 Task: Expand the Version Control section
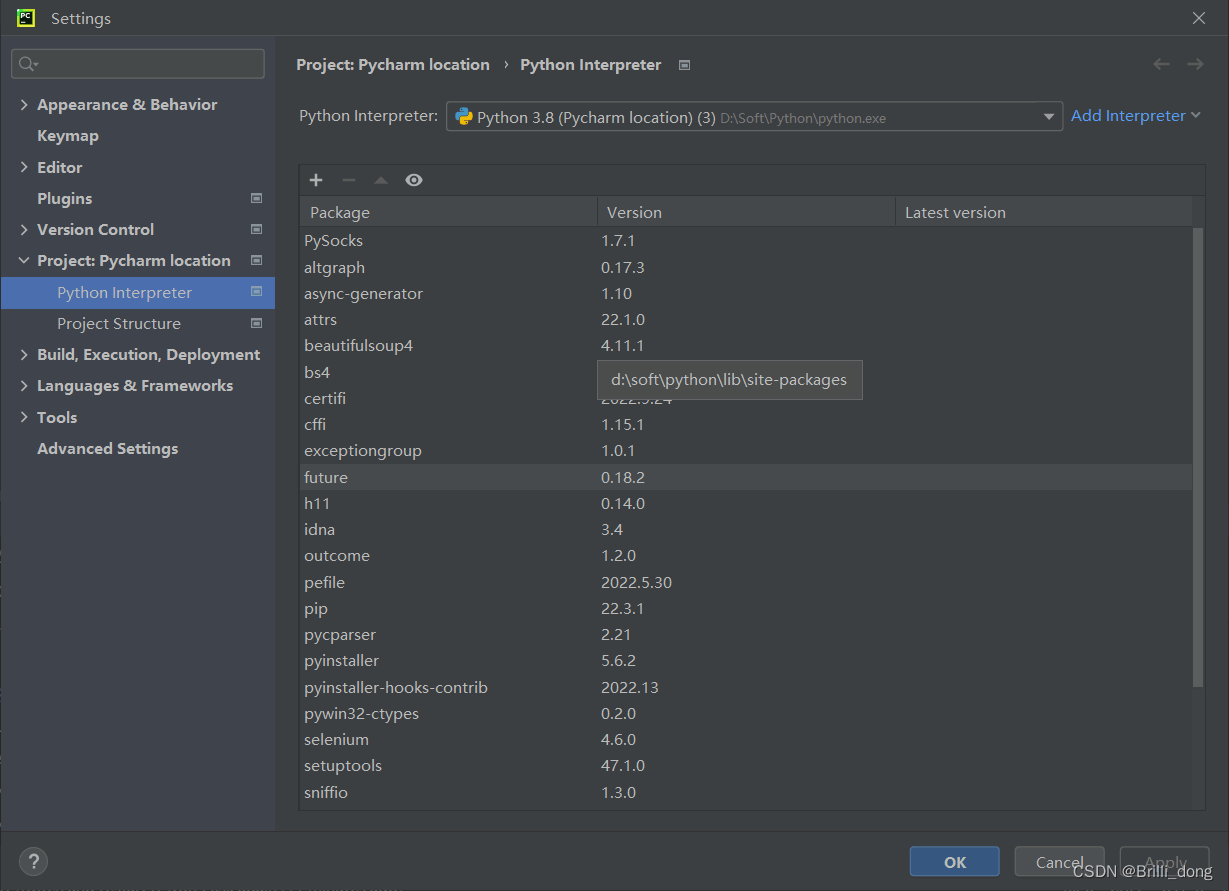click(24, 229)
